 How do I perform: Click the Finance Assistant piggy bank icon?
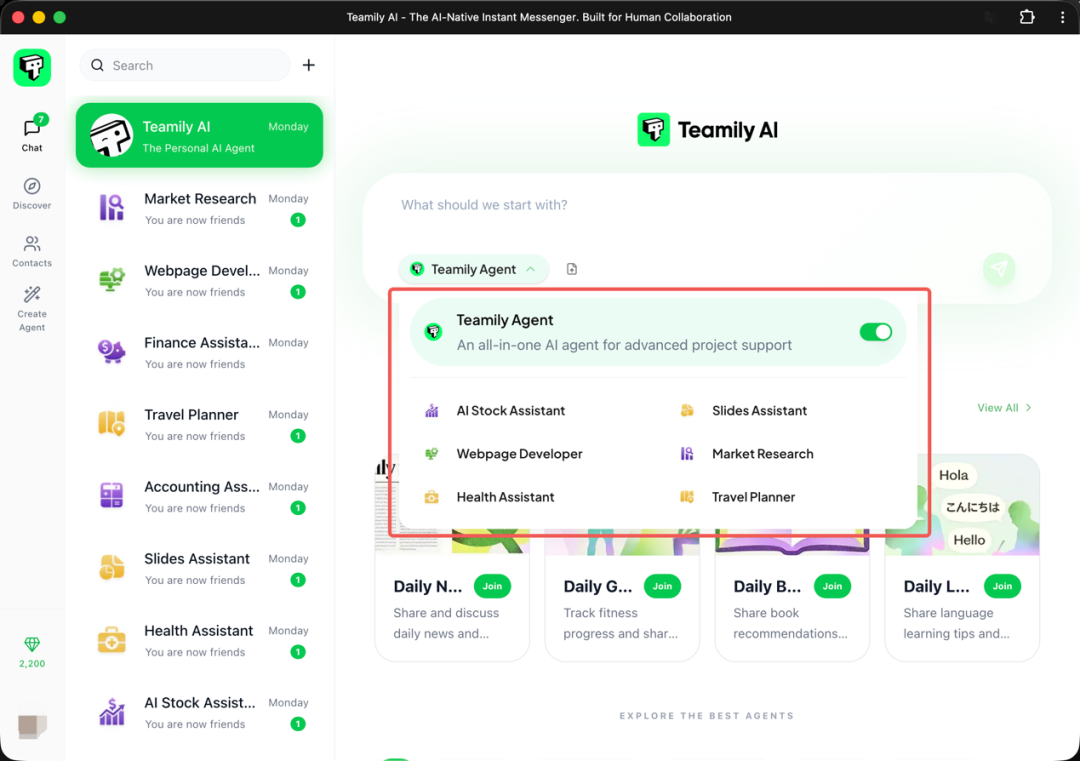click(x=112, y=351)
